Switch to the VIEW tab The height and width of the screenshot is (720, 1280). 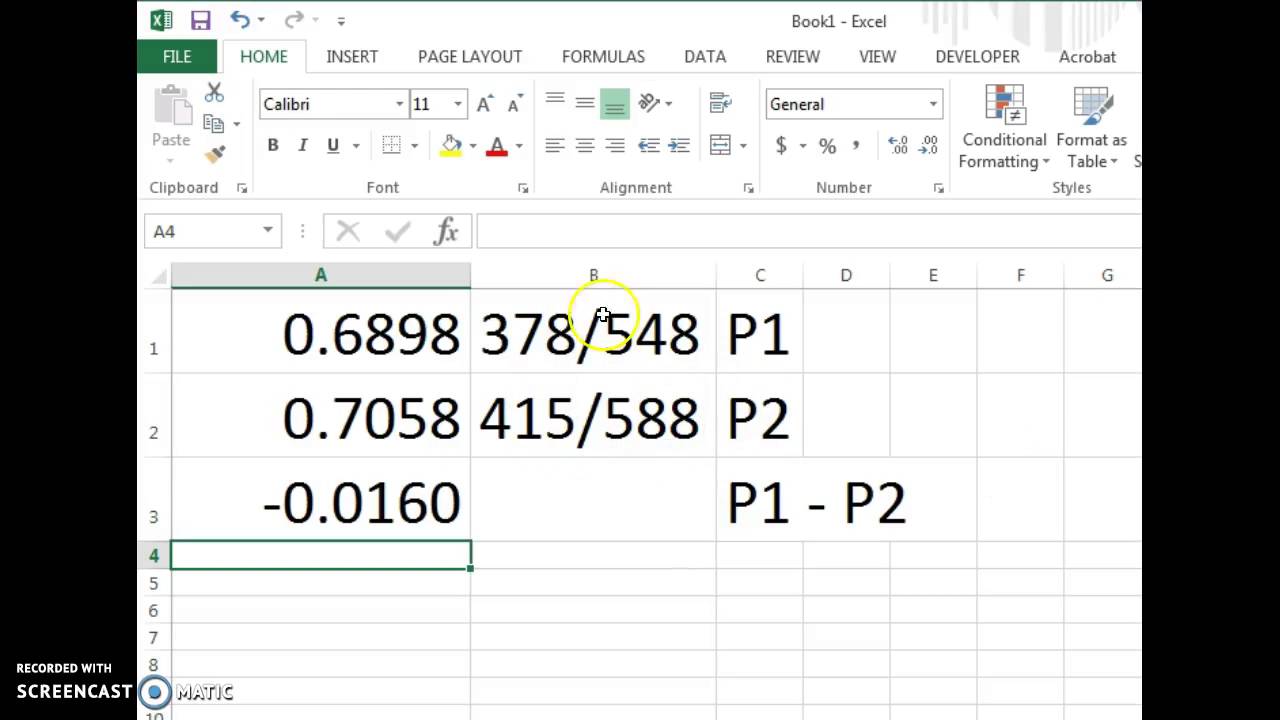[877, 57]
